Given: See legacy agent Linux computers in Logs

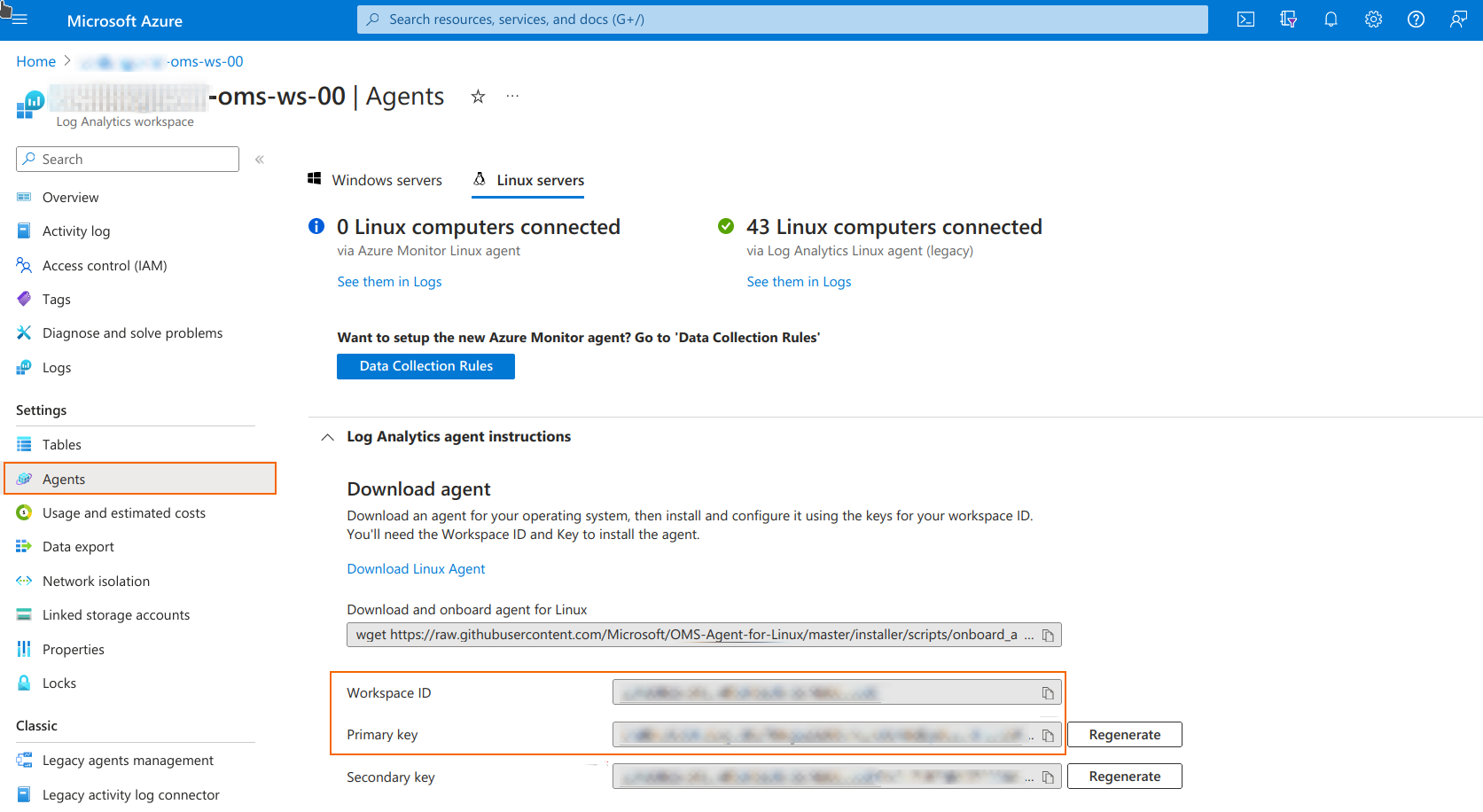Looking at the screenshot, I should coord(799,282).
